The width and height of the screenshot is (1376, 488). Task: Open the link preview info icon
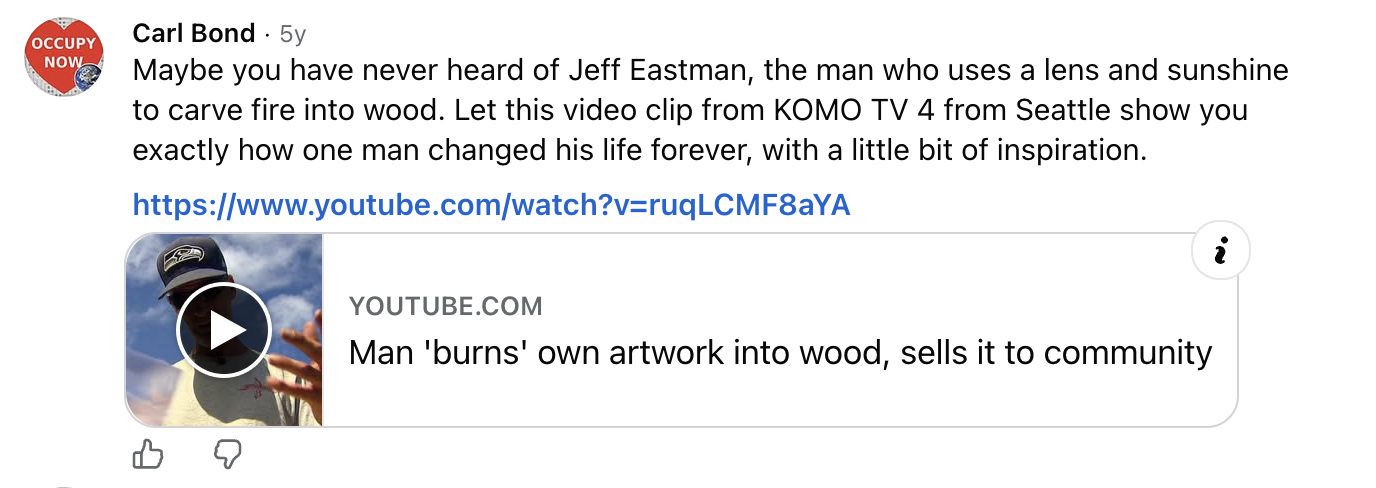pyautogui.click(x=1219, y=253)
